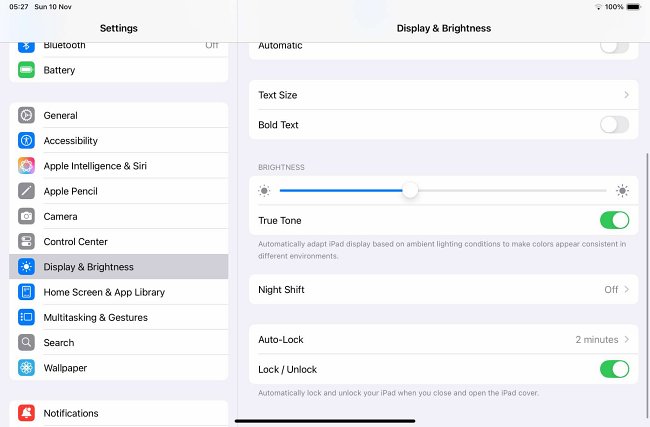
Task: Tap the BRIGHTNESS section header
Action: (281, 167)
